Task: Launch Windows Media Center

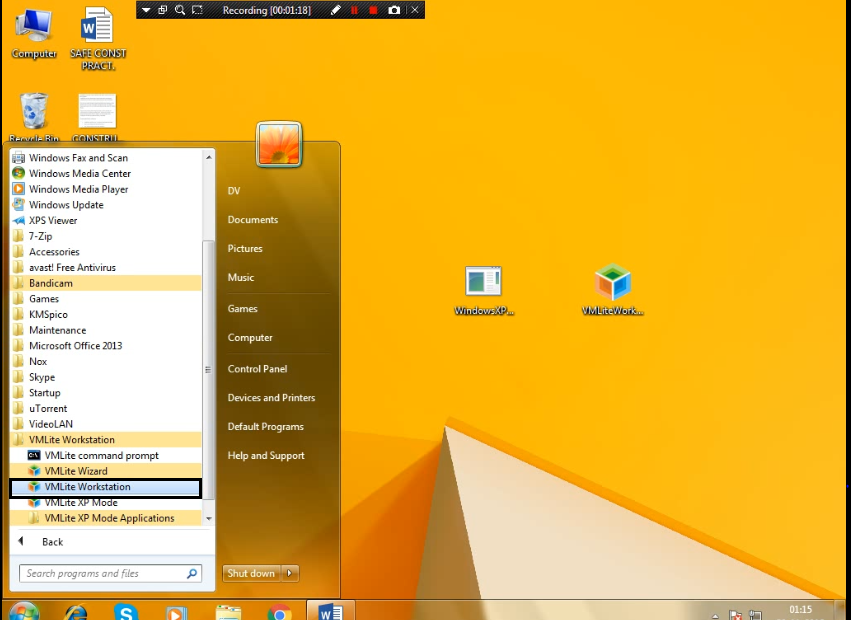Action: pyautogui.click(x=106, y=173)
